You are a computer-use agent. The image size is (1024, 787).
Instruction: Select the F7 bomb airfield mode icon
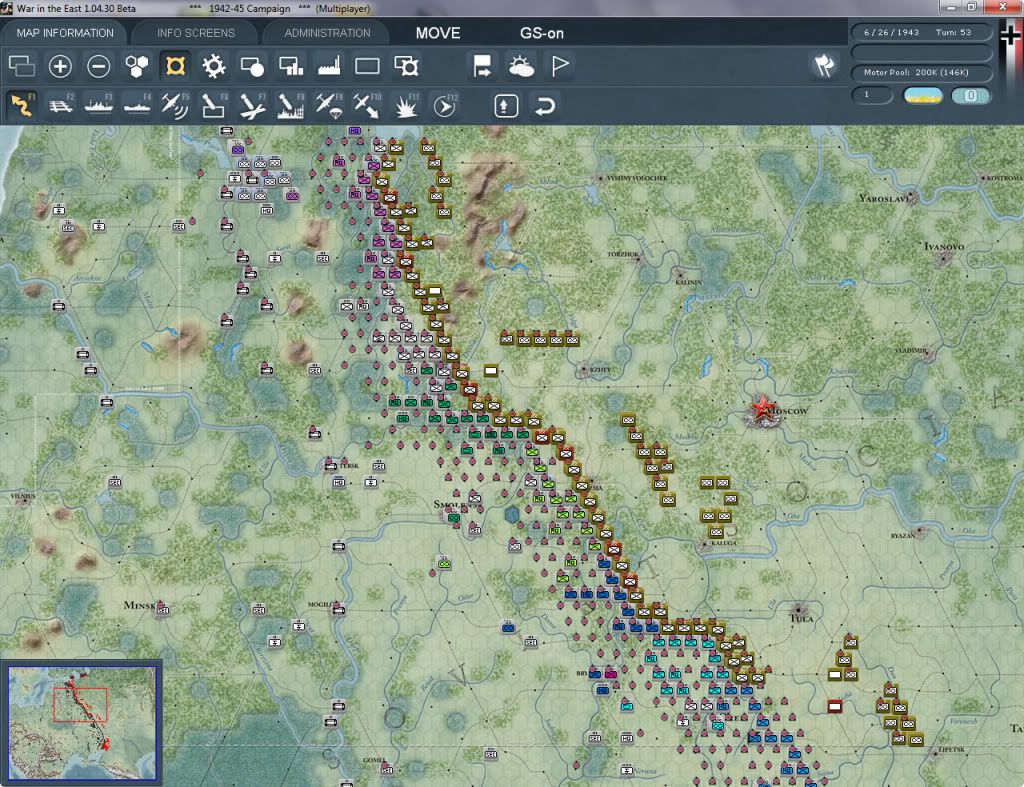pos(252,105)
